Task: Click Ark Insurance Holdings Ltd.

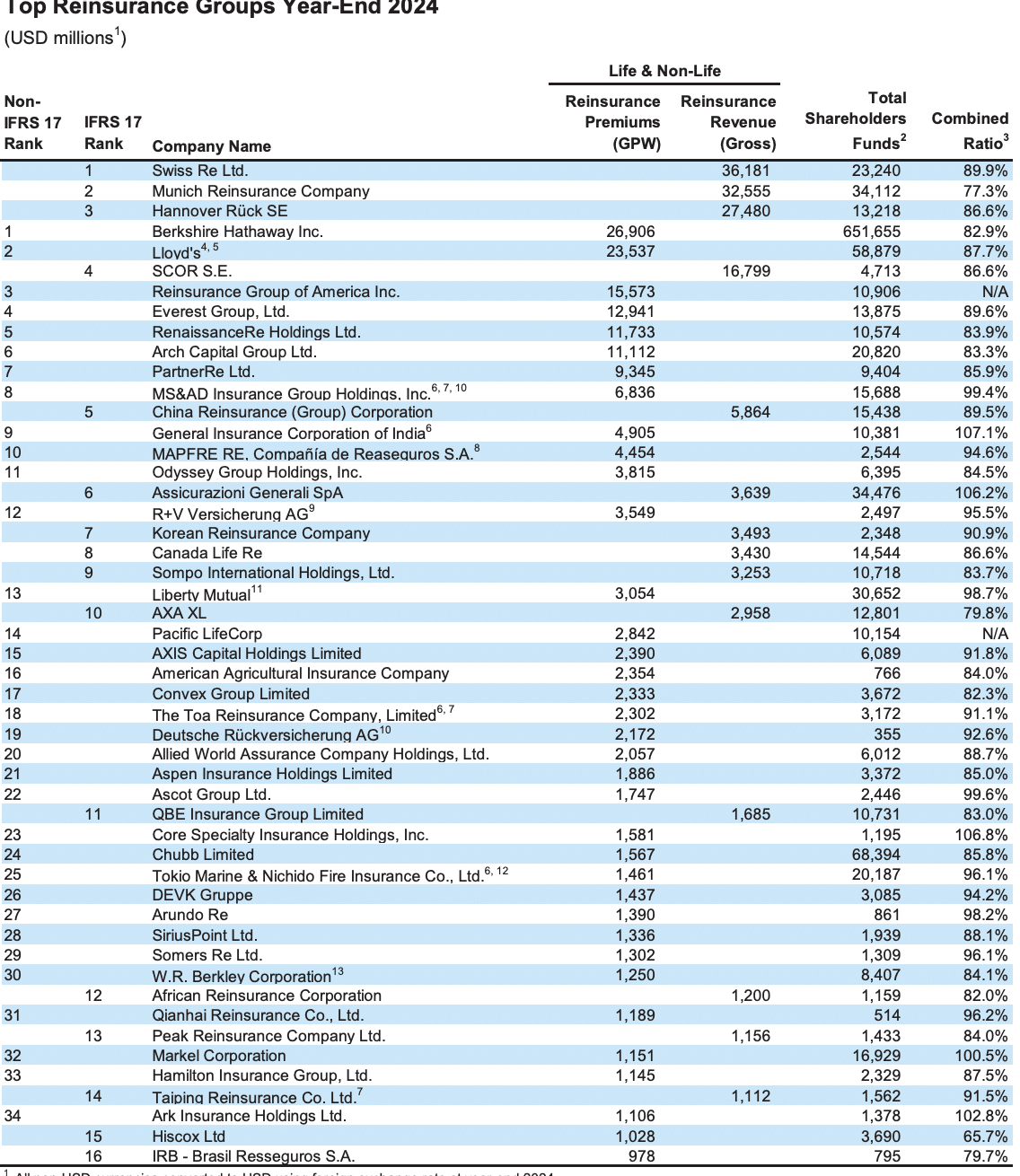Action: (249, 1116)
